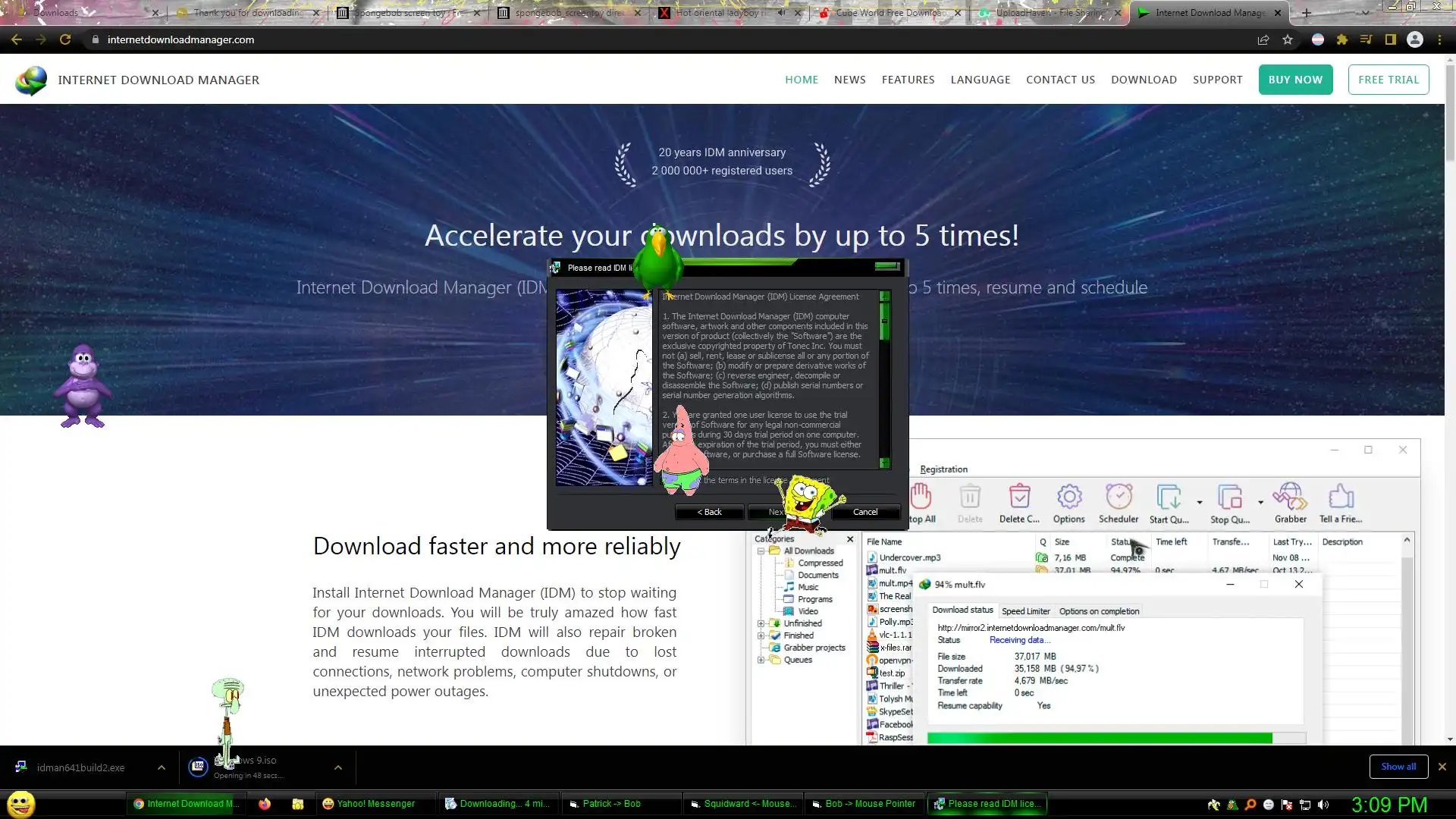Open the Extensions puzzle piece icon
1456x819 pixels.
1342,40
